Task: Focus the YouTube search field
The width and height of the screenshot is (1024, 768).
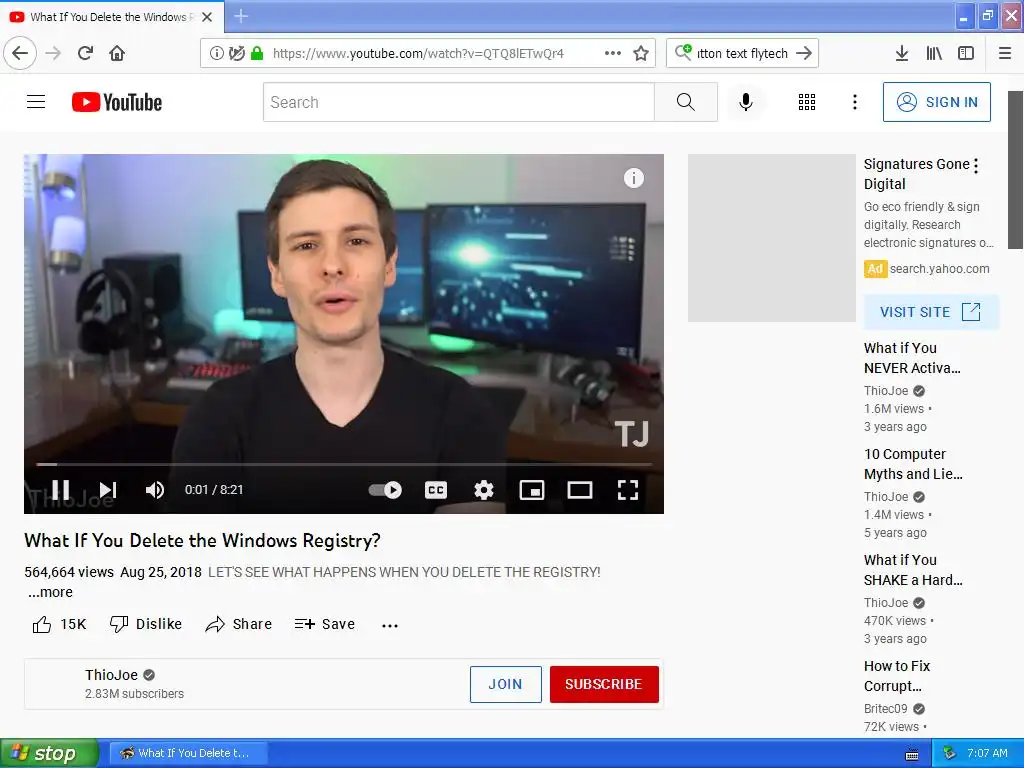Action: (x=458, y=102)
